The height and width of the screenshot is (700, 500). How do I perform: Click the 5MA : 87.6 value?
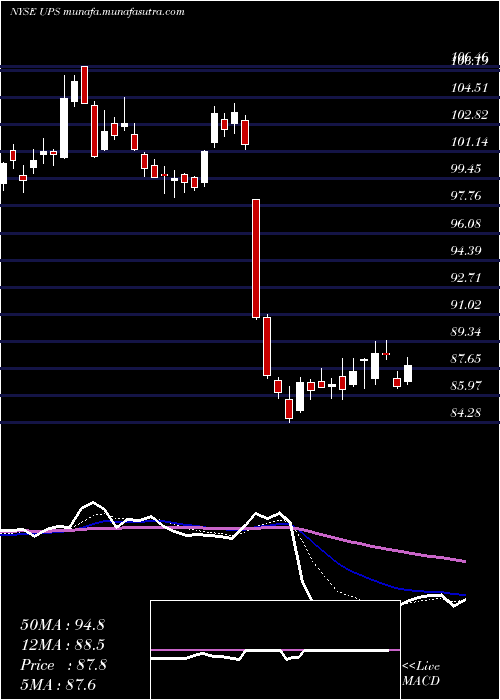[x=58, y=685]
